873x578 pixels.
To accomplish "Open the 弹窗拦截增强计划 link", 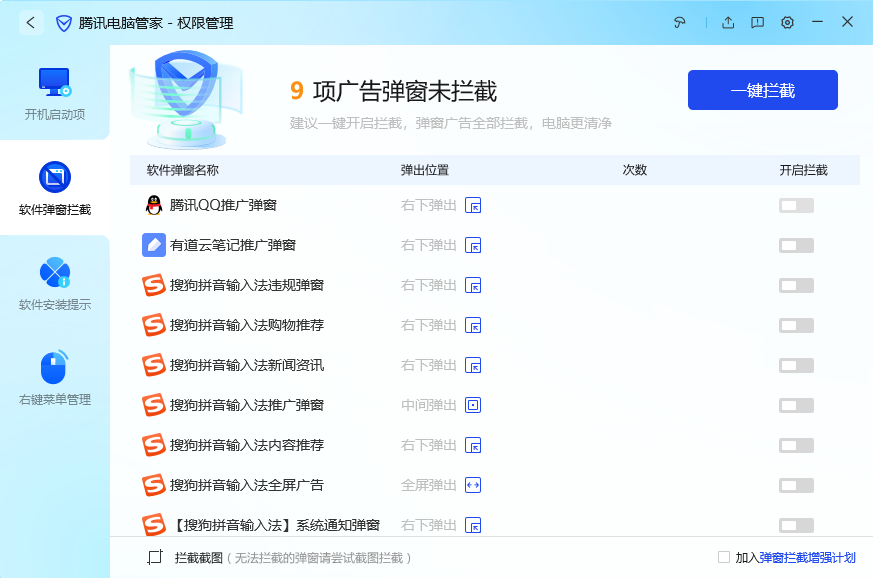I will pos(807,557).
